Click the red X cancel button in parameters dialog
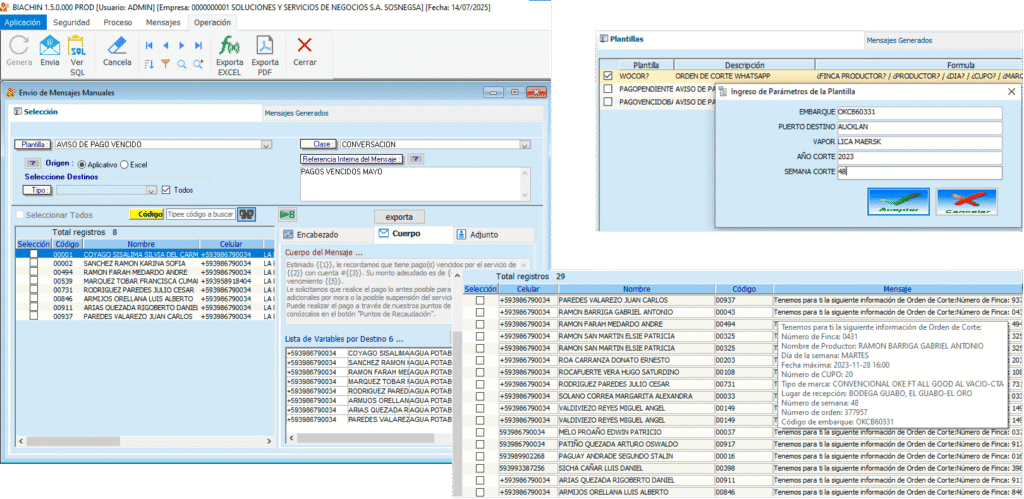 [x=966, y=202]
